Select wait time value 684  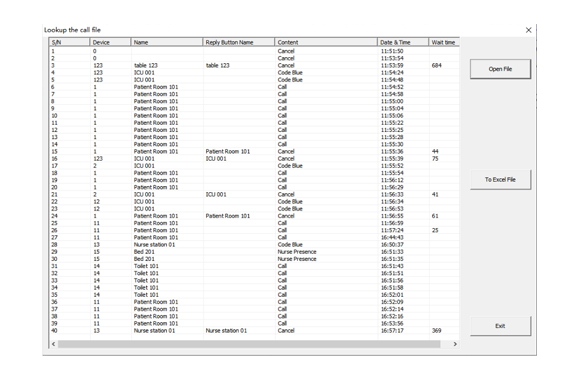(x=436, y=65)
